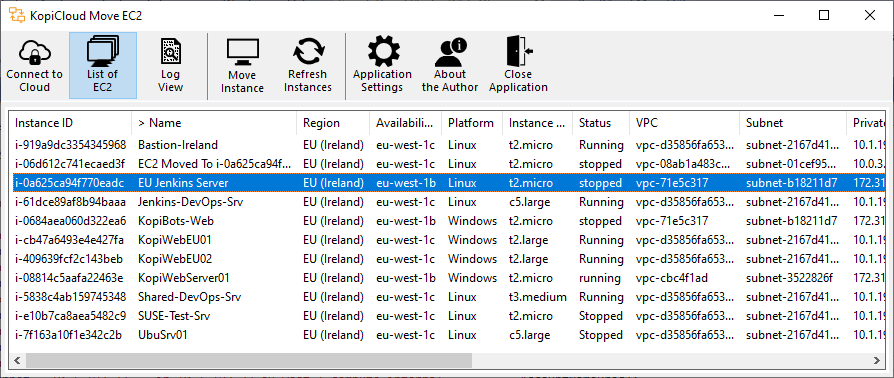
Task: Maximize the KopiCloud Move EC2 window
Action: pyautogui.click(x=824, y=15)
